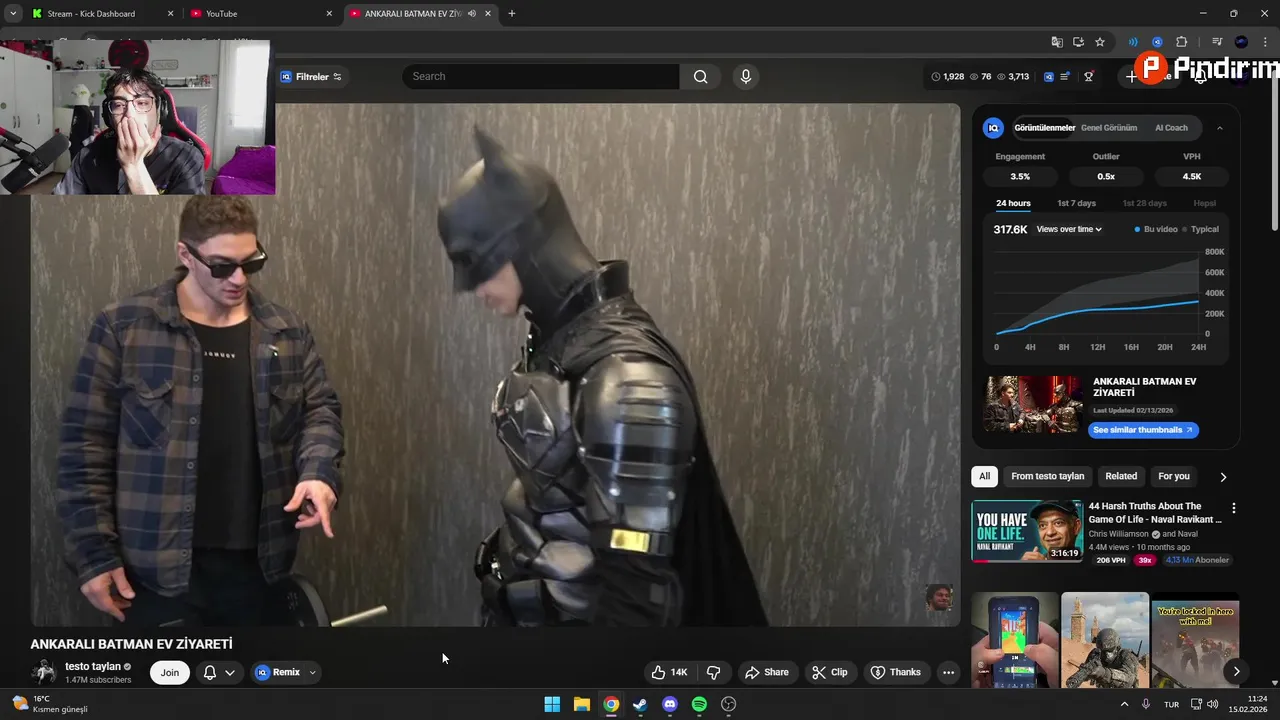Open Chrome three-dot menu
This screenshot has width=1280, height=720.
[x=1265, y=42]
